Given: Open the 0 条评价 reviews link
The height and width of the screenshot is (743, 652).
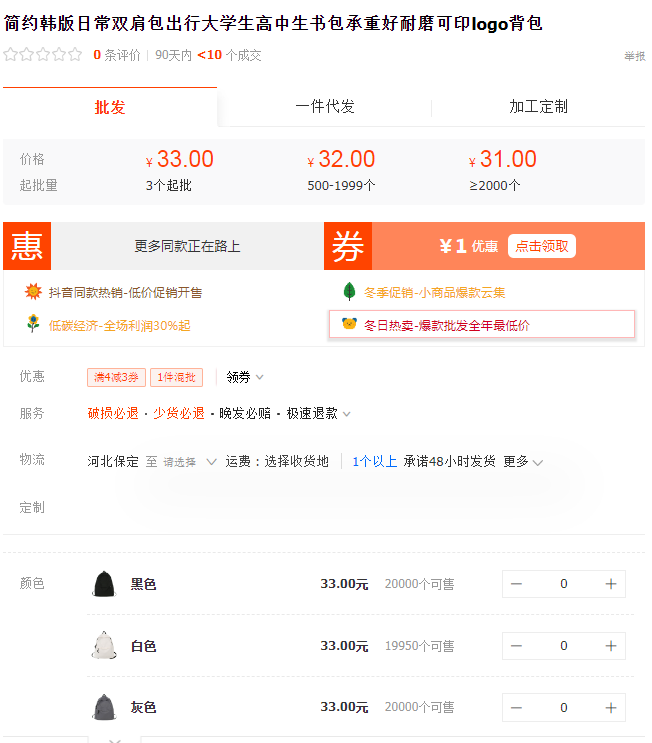Looking at the screenshot, I should click(x=117, y=55).
